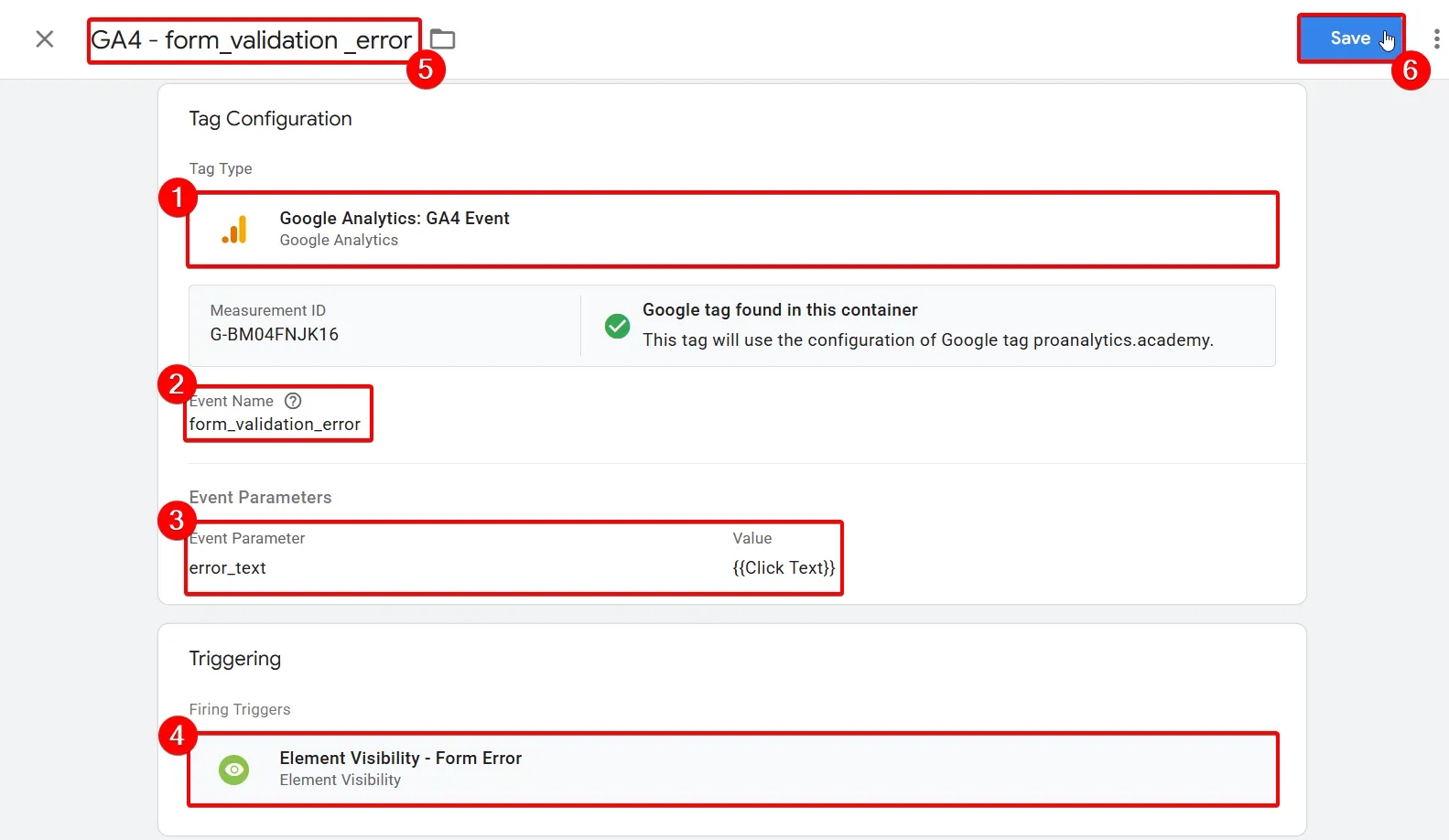Click 'Google tag found in this container' text
The height and width of the screenshot is (840, 1449).
pyautogui.click(x=780, y=310)
